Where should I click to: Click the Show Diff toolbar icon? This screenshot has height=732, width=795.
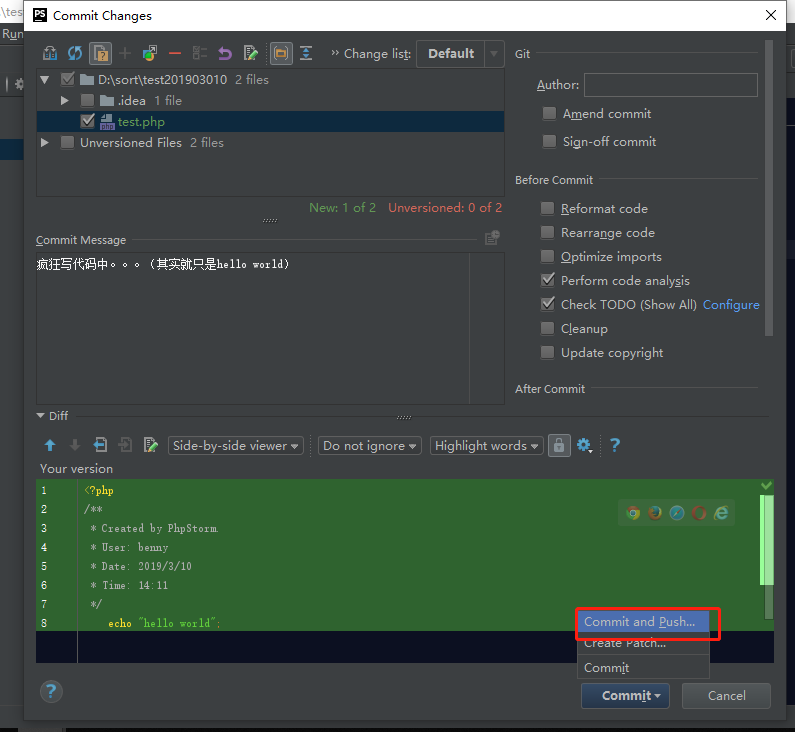click(x=50, y=53)
